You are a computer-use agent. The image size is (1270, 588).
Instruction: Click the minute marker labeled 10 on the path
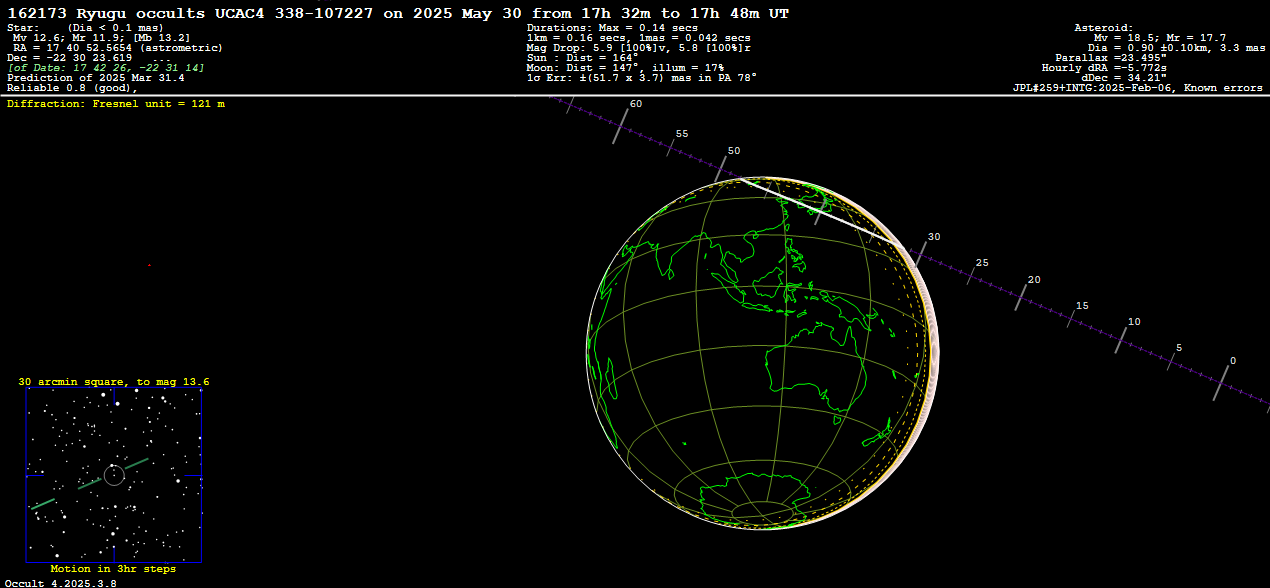pyautogui.click(x=1123, y=339)
